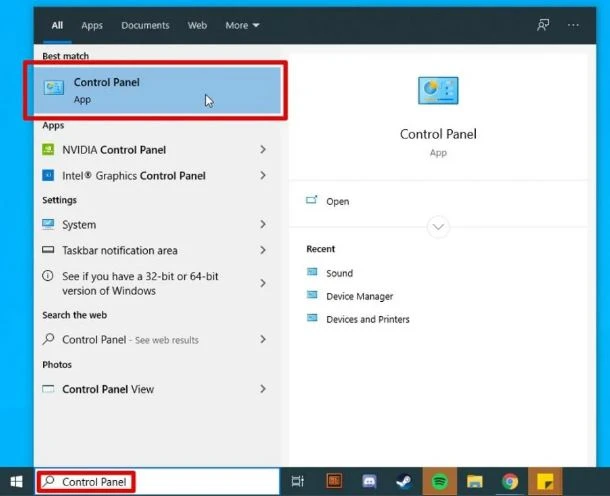
Task: Expand Taskbar notification area arrow
Action: point(263,250)
